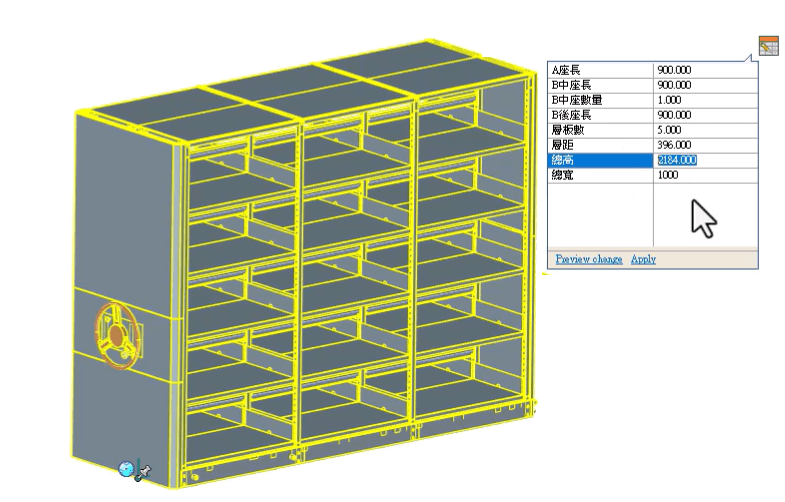Click the Apply link
The width and height of the screenshot is (785, 502).
(643, 259)
